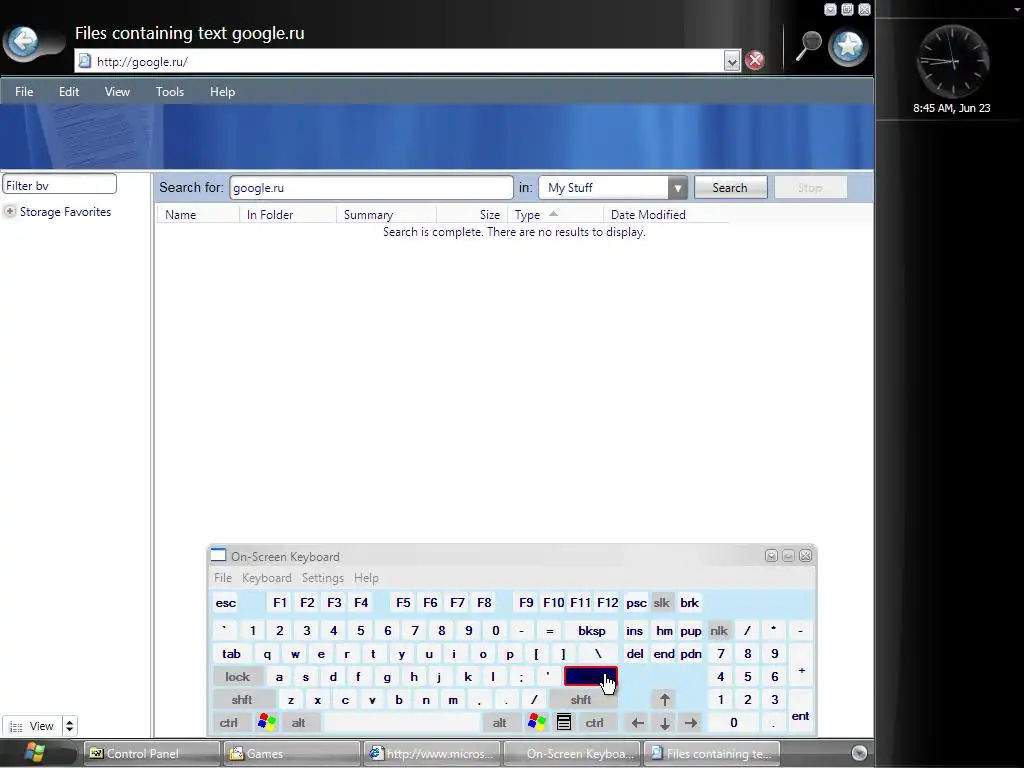The image size is (1024, 768).
Task: Open the View menu in menu bar
Action: [118, 92]
